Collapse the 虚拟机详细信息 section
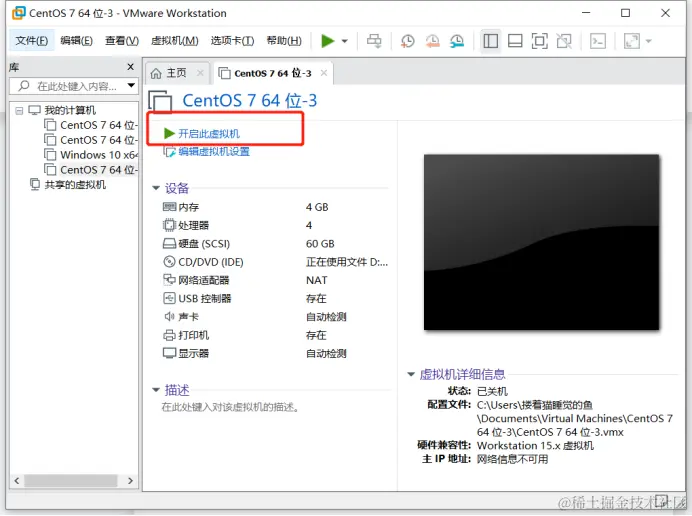Screen dimensions: 692x516 point(411,374)
